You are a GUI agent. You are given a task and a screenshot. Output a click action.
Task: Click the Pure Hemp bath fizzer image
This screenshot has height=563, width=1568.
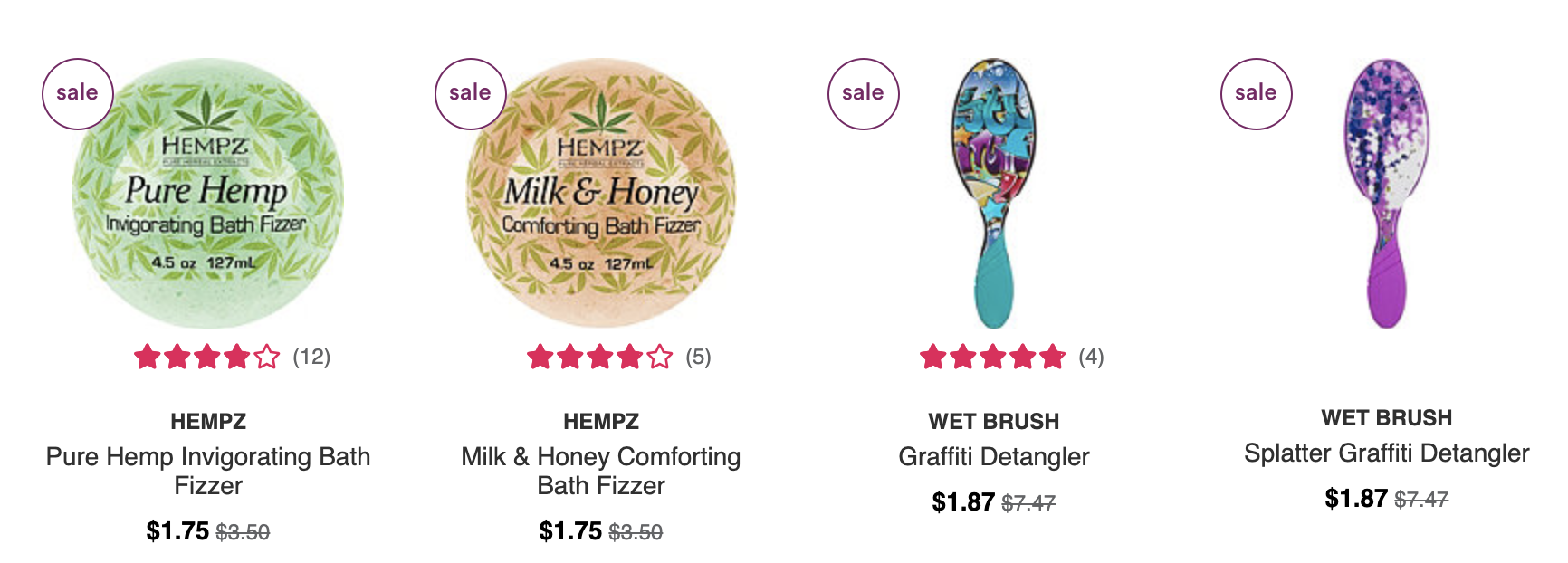coord(208,194)
